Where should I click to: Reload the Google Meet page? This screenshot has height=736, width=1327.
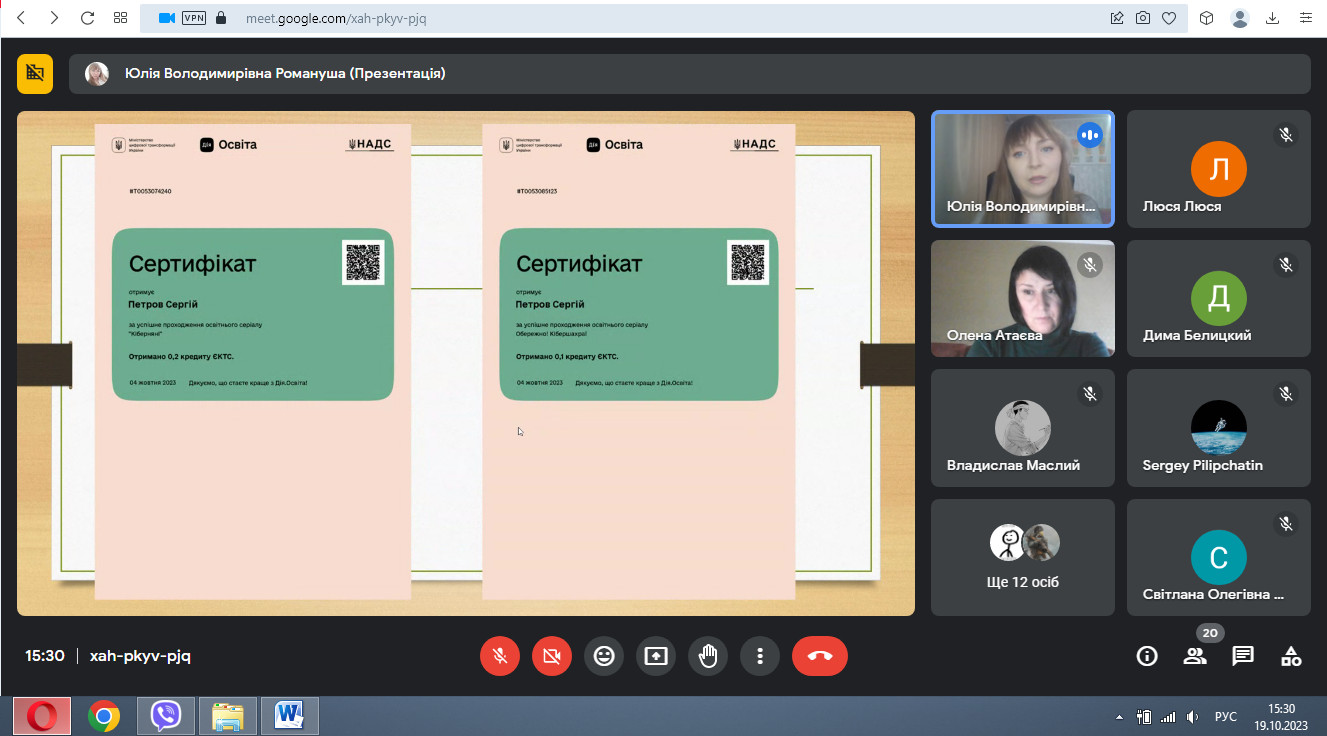click(87, 18)
